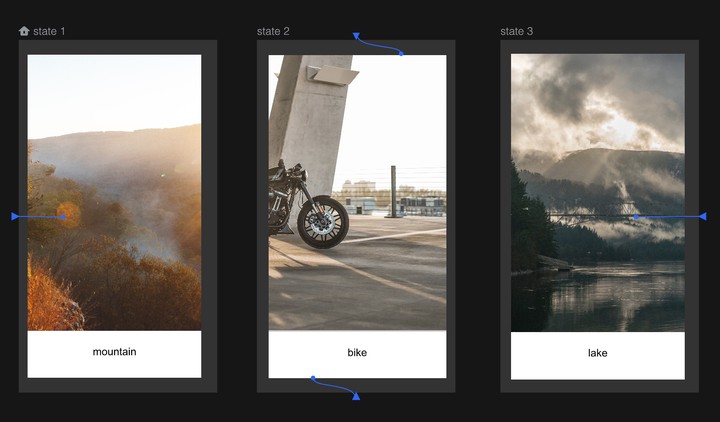Image resolution: width=720 pixels, height=422 pixels.
Task: Select the blue connector arrowhead left of state 1
Action: point(15,216)
